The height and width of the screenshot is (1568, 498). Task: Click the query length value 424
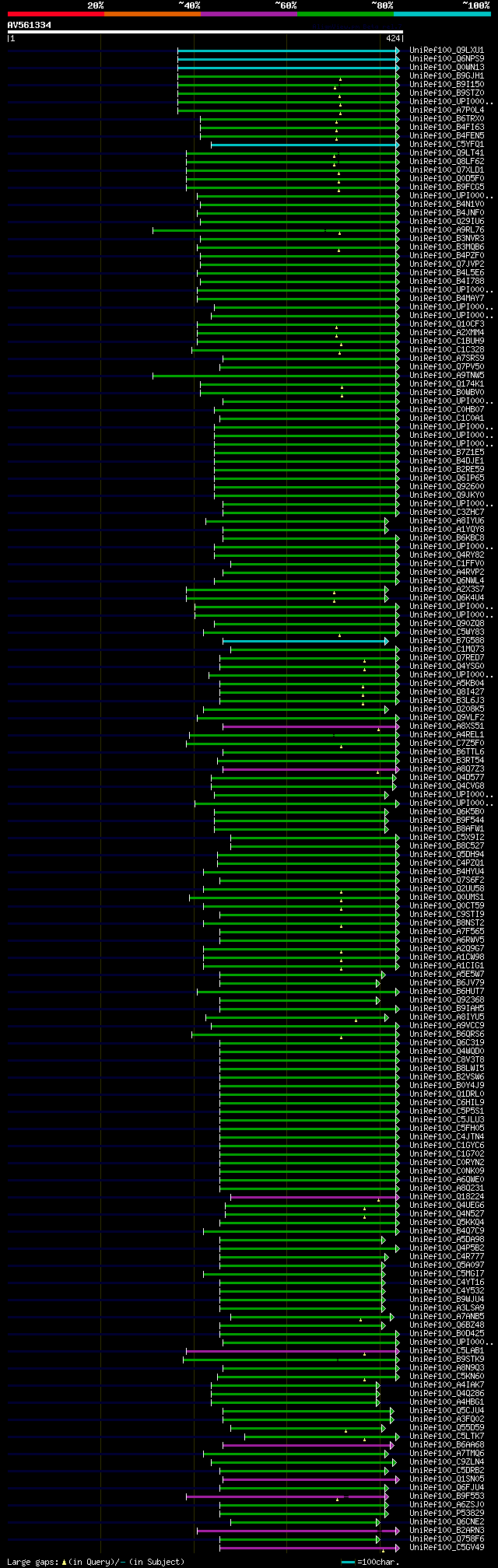(393, 38)
